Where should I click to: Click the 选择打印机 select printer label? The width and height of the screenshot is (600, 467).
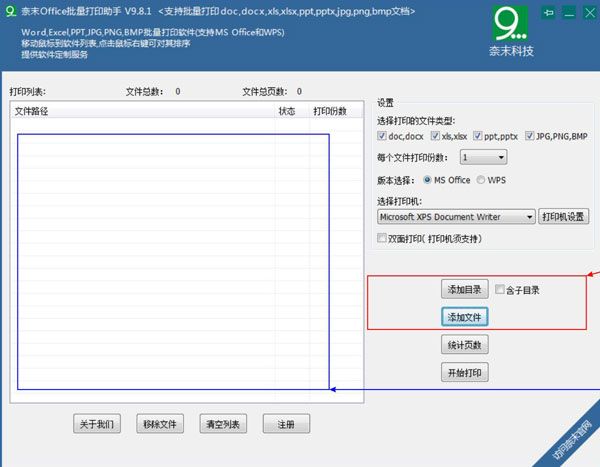pos(399,201)
